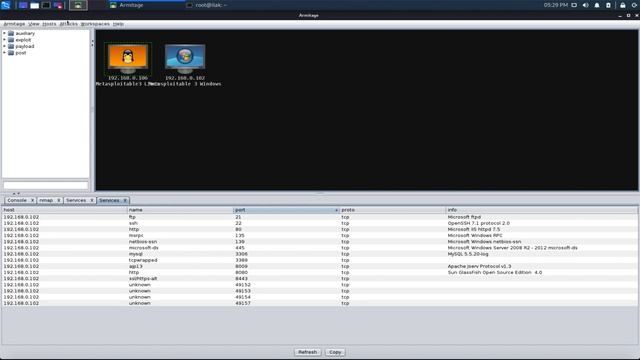
Task: Expand the payload module tree
Action: 4,47
